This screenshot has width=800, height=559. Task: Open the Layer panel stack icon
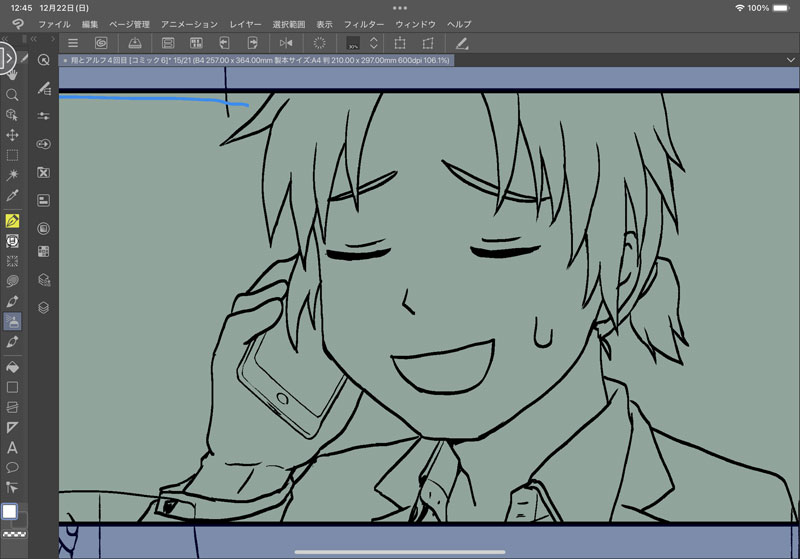[44, 307]
